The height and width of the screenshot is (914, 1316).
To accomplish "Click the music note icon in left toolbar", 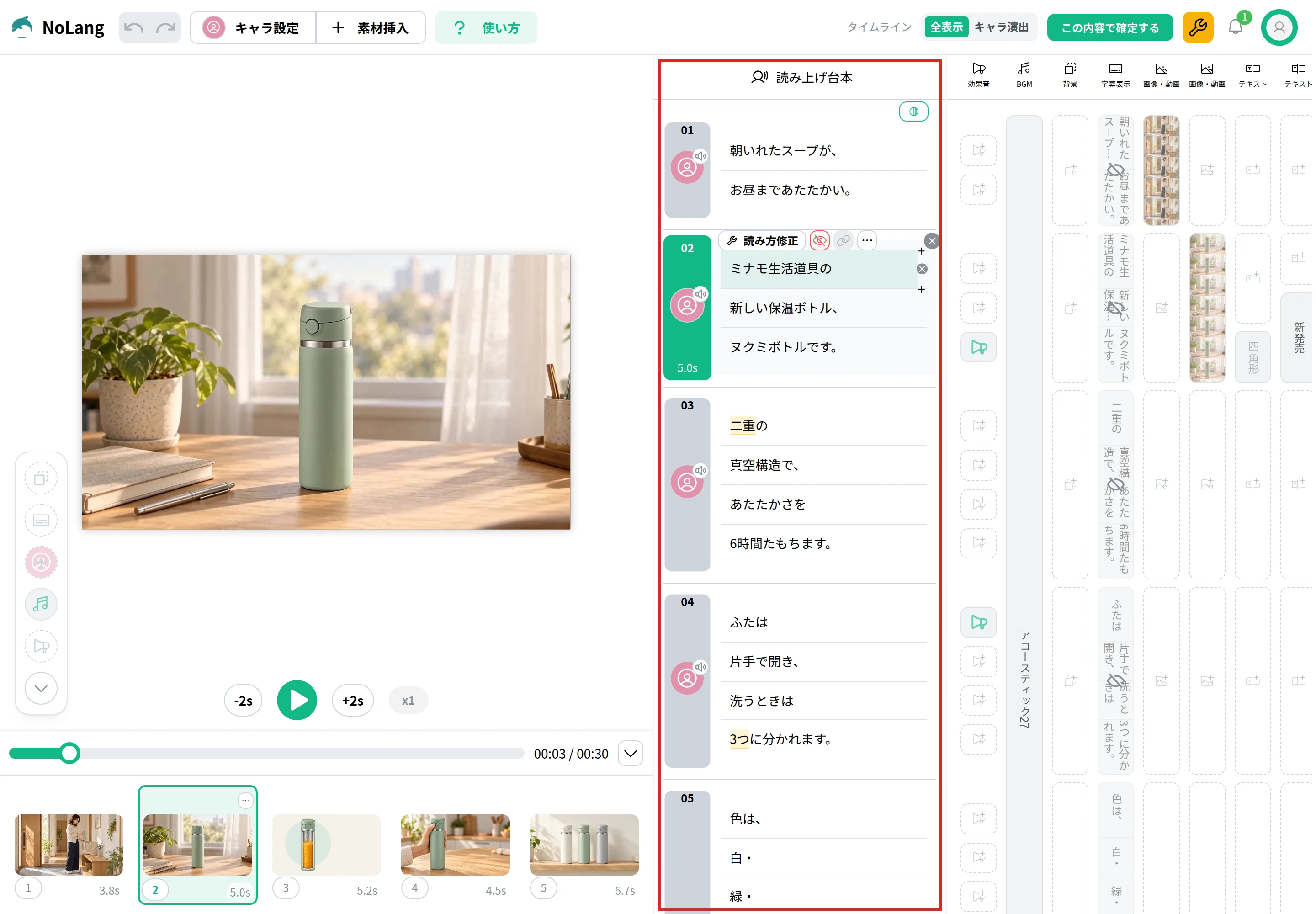I will pyautogui.click(x=41, y=604).
